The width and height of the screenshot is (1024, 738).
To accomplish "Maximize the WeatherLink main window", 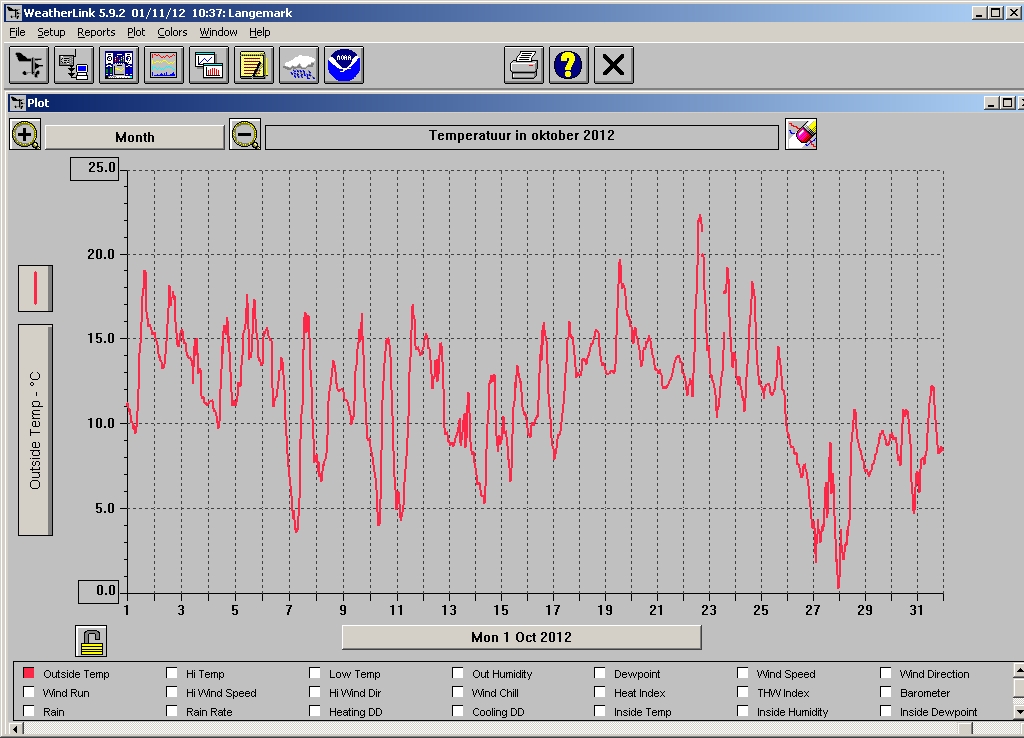I will pyautogui.click(x=996, y=12).
